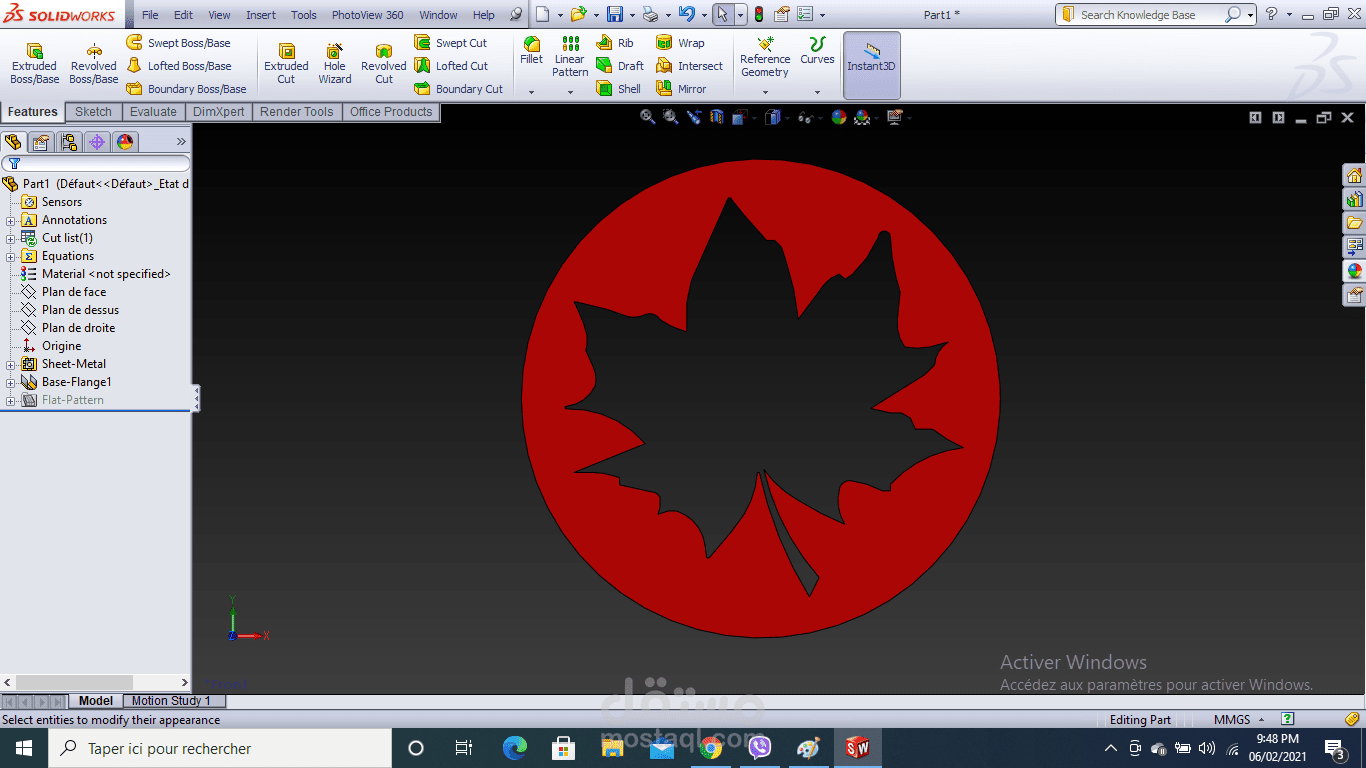Open the Appearances task pane icon
The height and width of the screenshot is (768, 1366).
point(1354,271)
